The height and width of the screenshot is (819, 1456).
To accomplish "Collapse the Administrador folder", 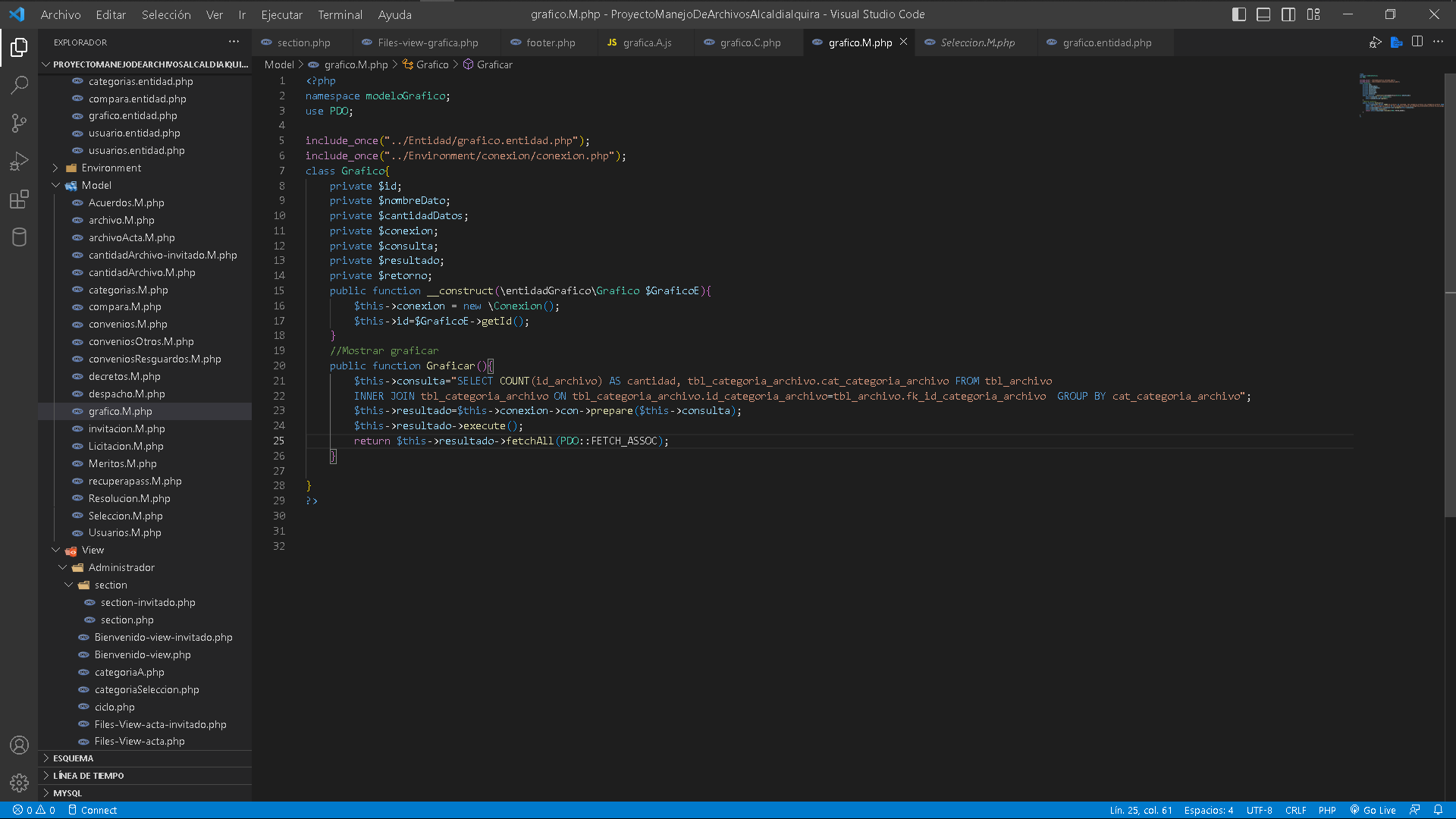I will coord(145,567).
